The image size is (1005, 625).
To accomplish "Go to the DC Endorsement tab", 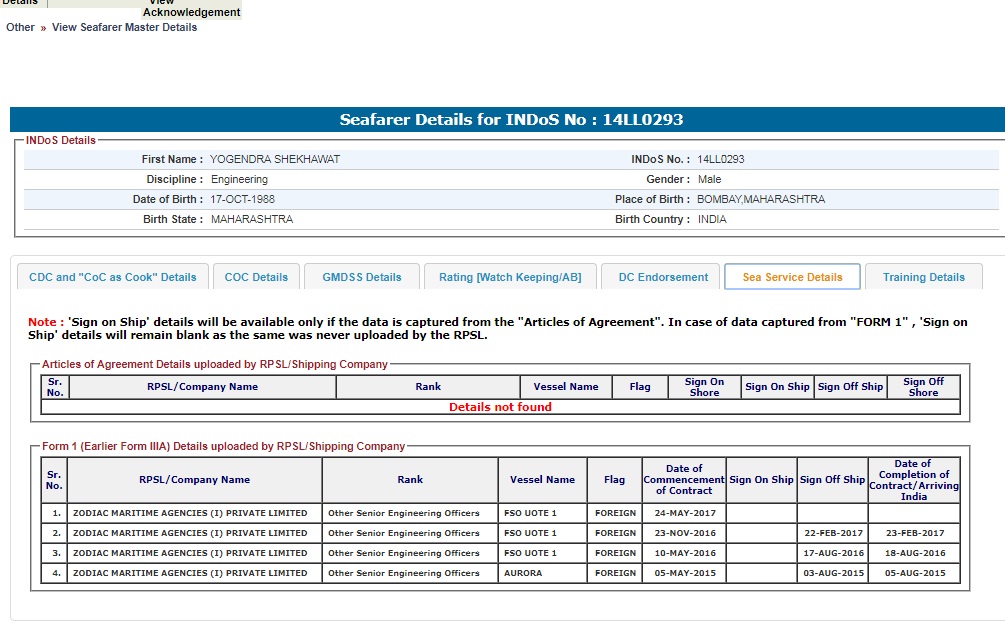I will pyautogui.click(x=663, y=277).
